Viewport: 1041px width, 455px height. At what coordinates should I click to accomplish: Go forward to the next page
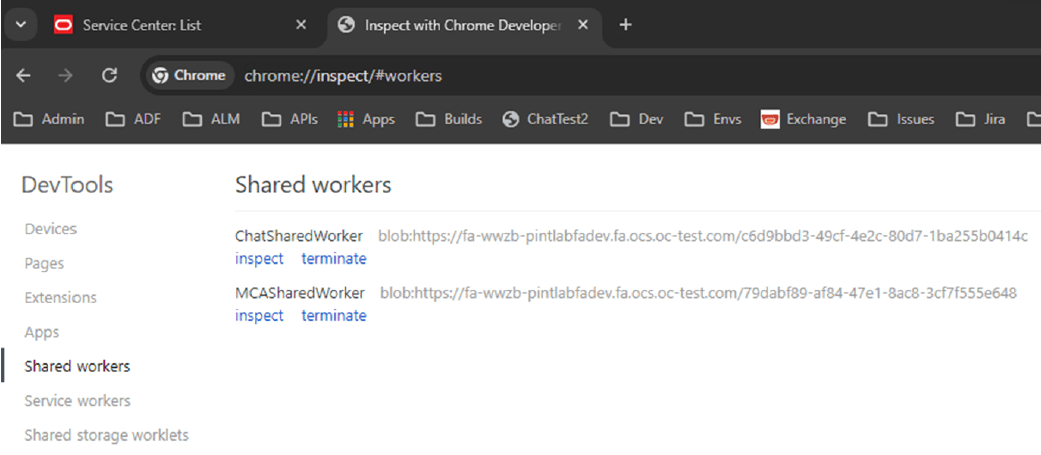click(65, 76)
